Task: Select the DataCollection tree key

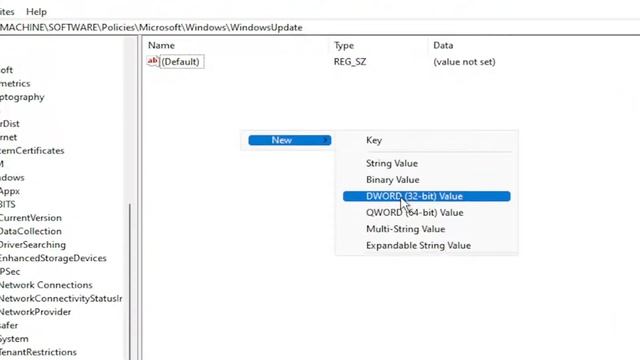Action: tap(31, 231)
